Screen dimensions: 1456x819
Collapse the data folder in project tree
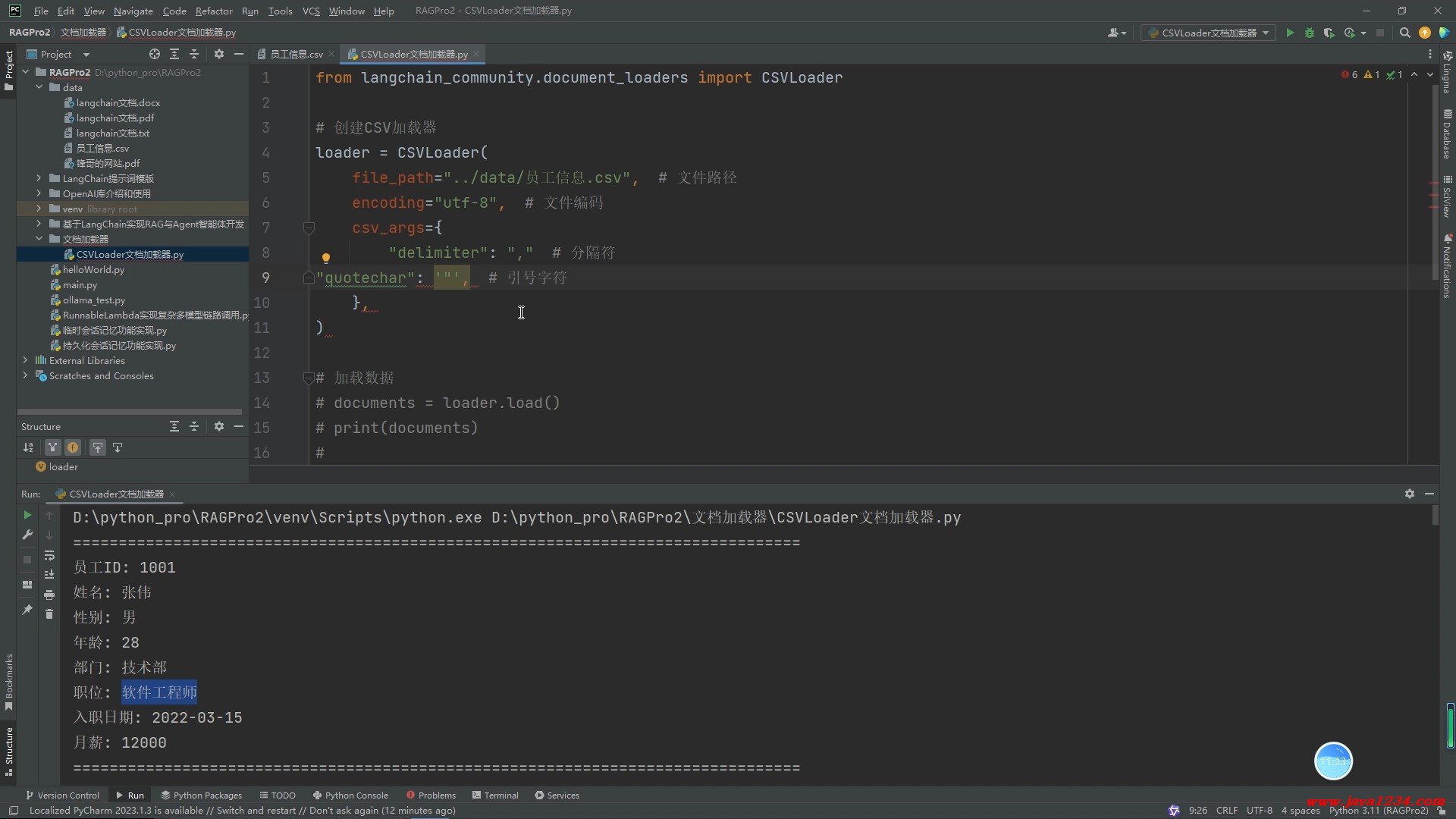(x=39, y=87)
